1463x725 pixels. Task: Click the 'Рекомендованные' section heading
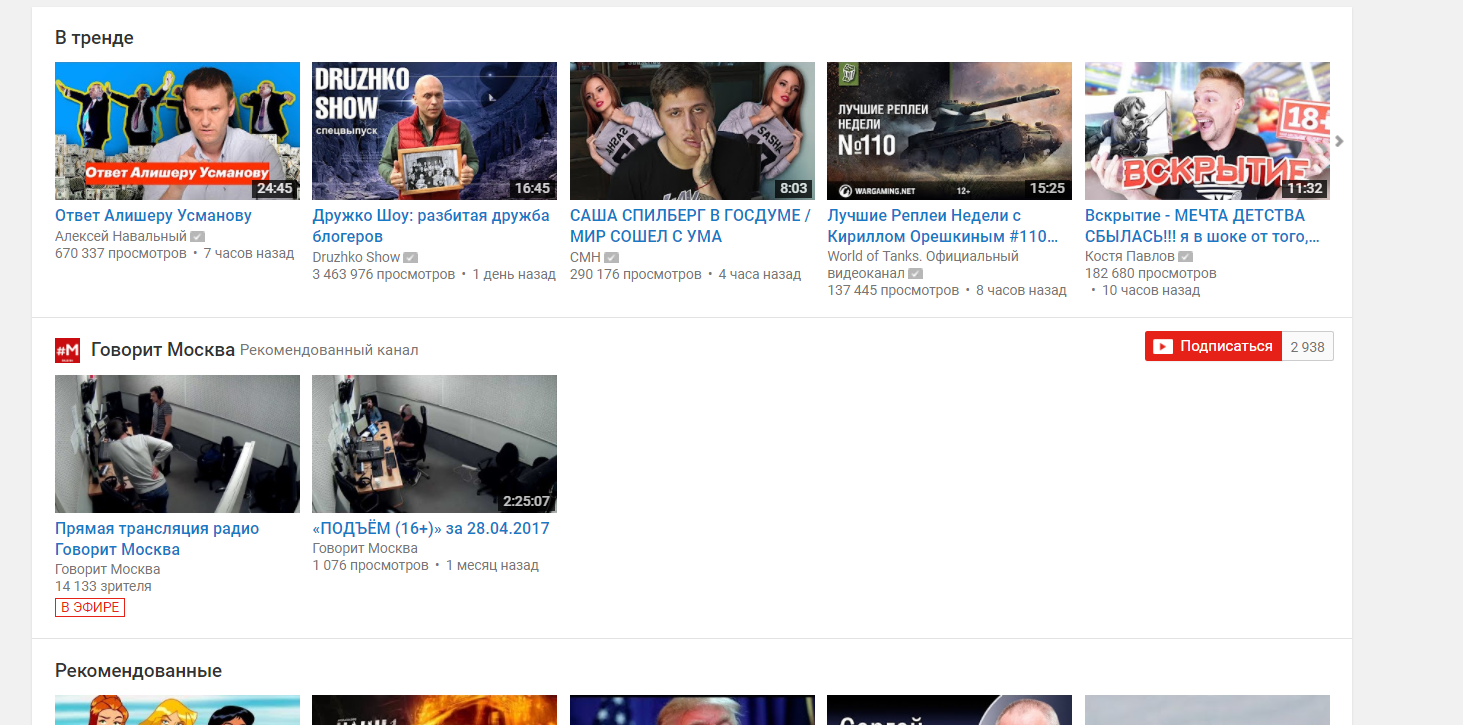tap(138, 671)
